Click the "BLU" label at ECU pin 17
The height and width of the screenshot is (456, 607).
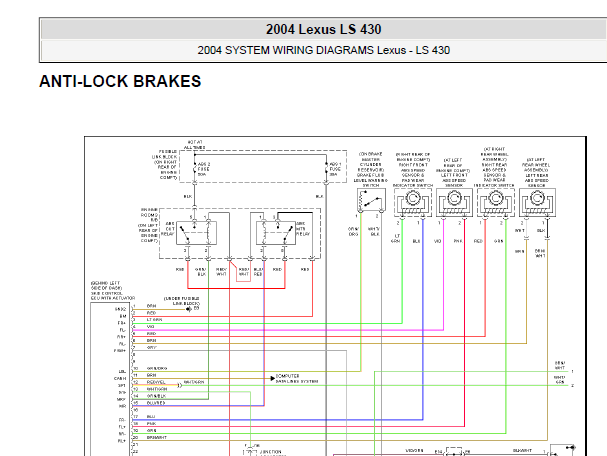(x=151, y=417)
